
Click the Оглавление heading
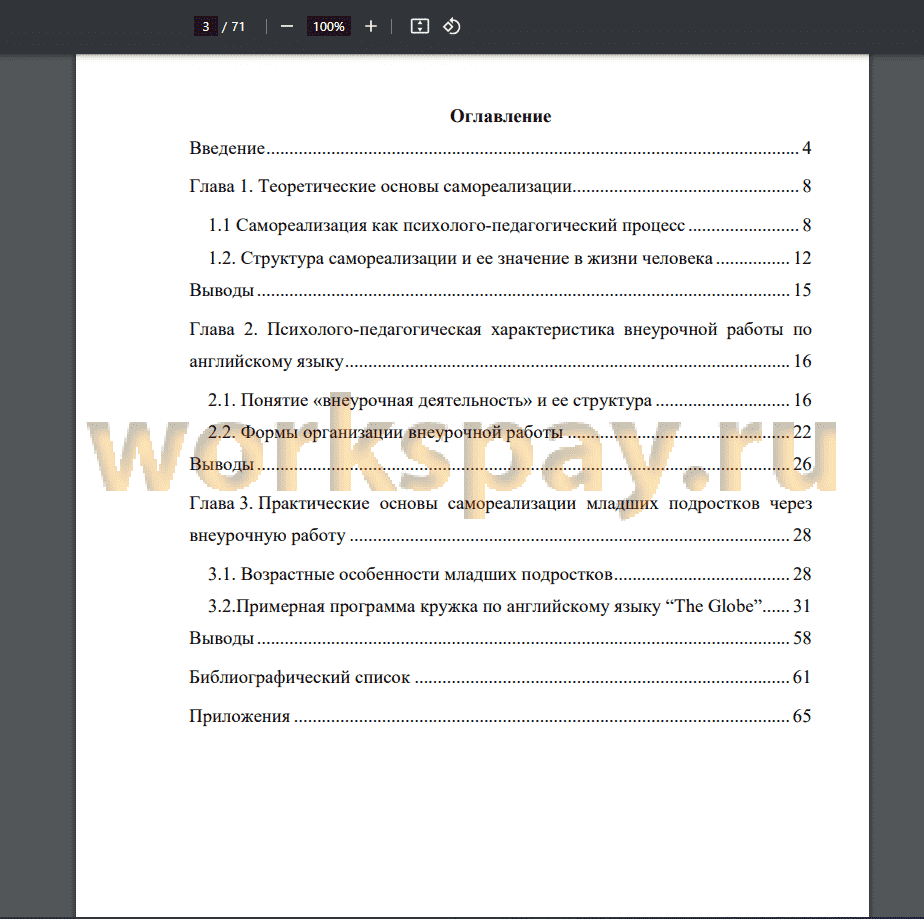500,116
